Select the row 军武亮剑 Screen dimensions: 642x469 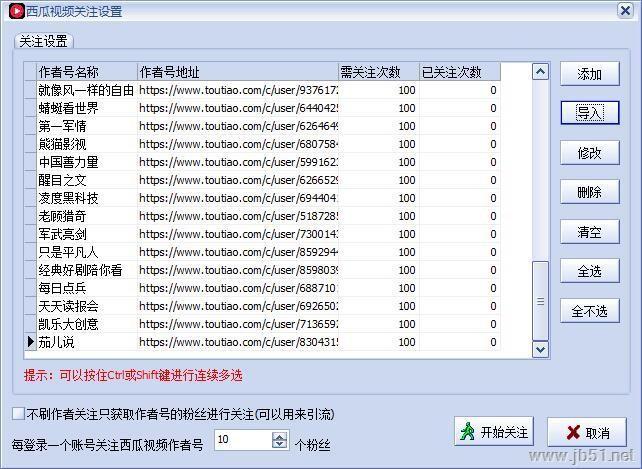(262, 234)
